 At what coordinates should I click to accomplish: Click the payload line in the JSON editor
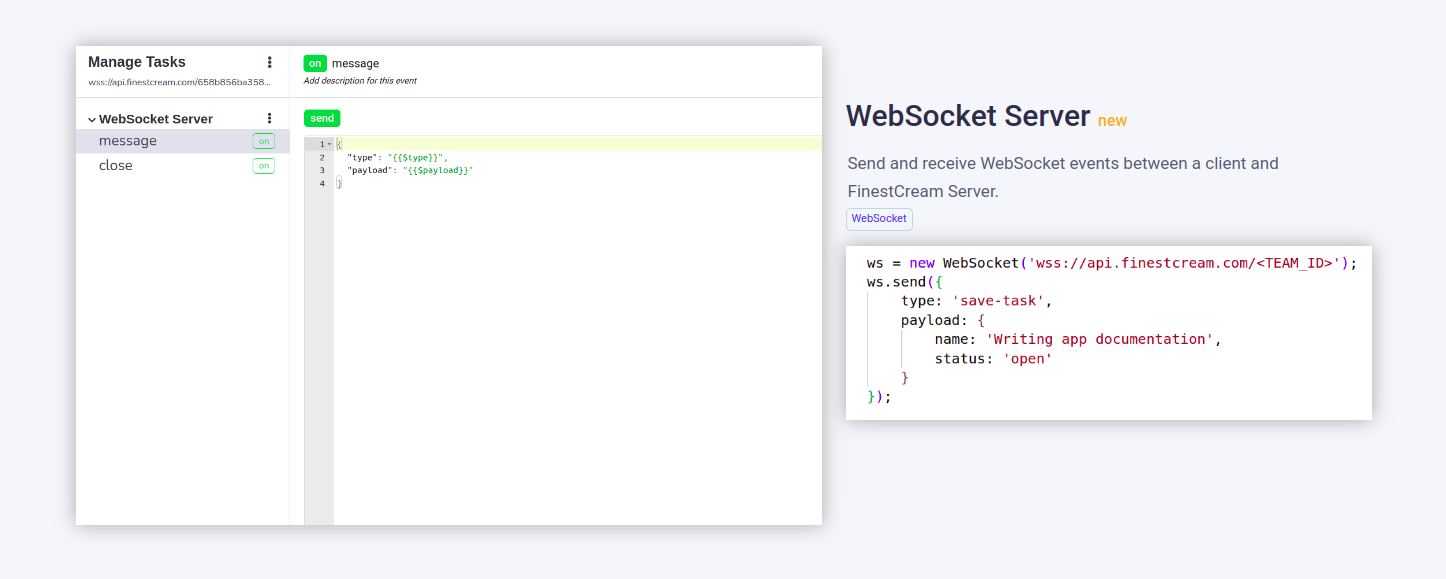410,171
